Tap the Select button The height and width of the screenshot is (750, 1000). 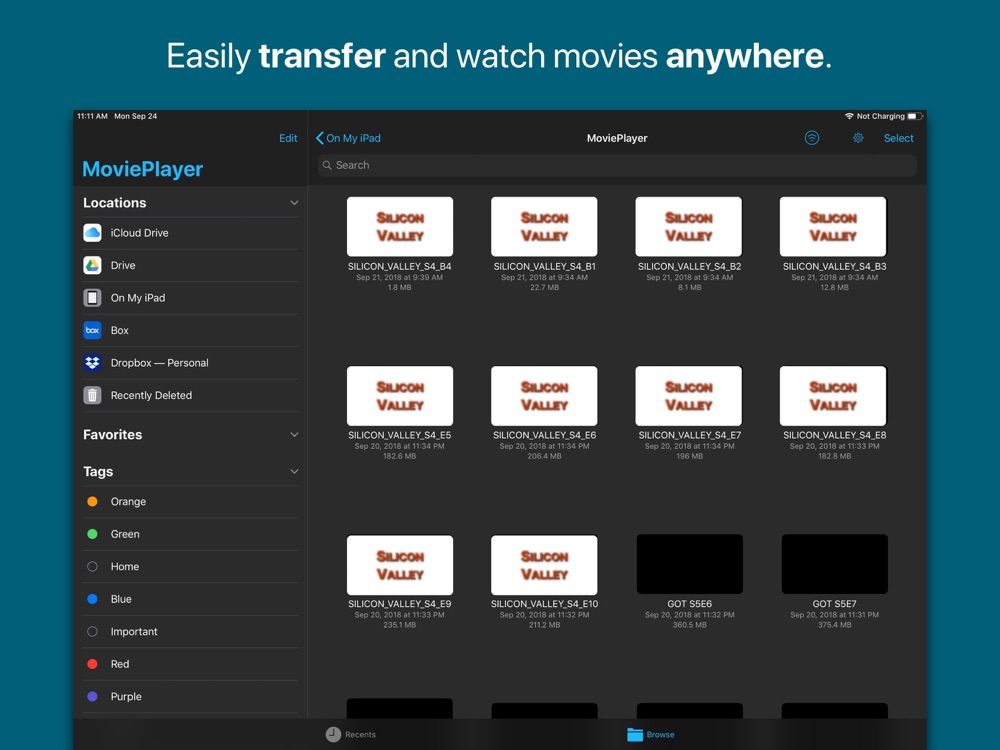pyautogui.click(x=898, y=138)
